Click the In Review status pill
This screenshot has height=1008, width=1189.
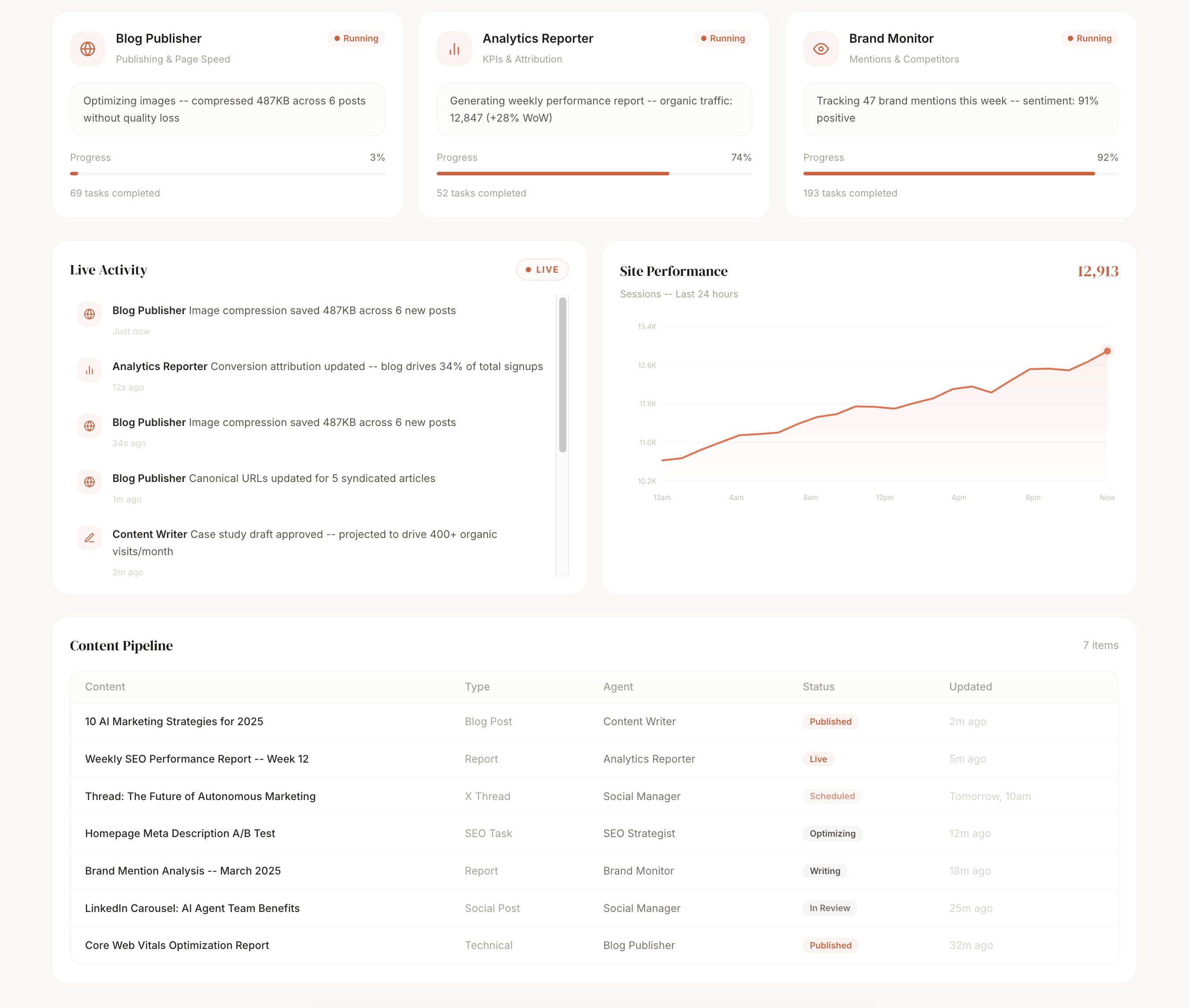click(829, 908)
